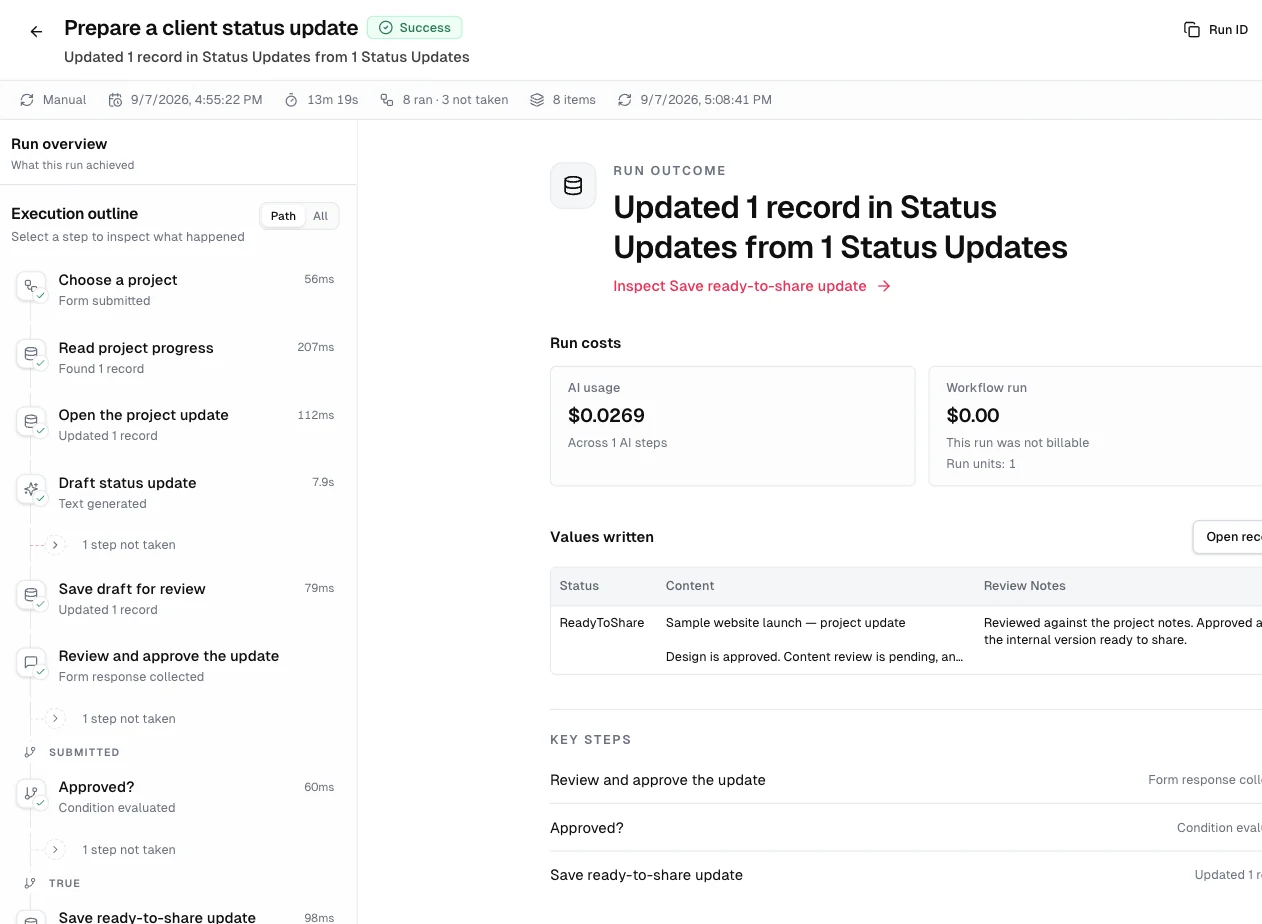Select the Draft status update AI icon
The height and width of the screenshot is (924, 1262).
click(31, 490)
